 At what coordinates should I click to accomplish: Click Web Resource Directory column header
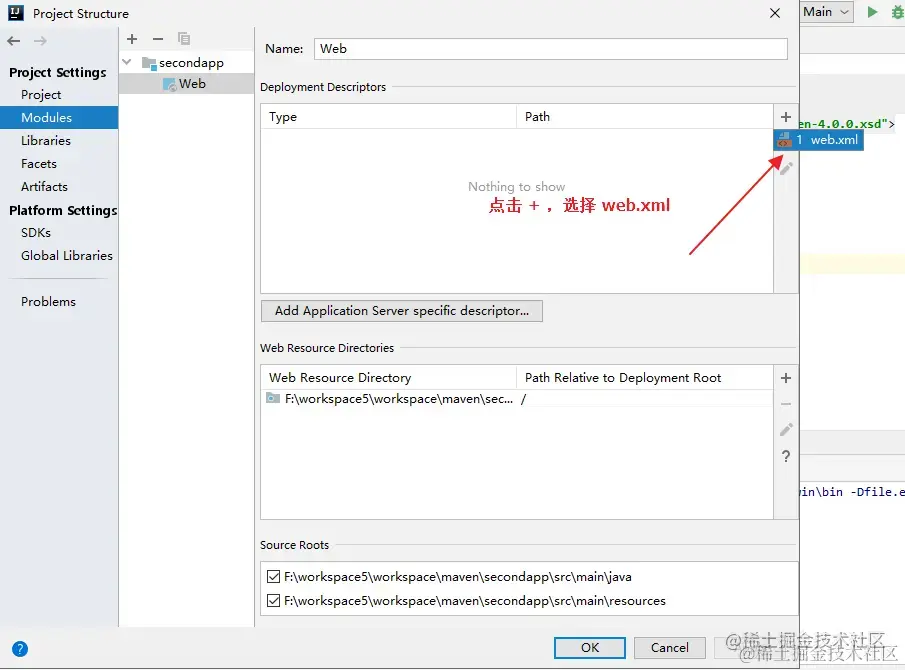(x=388, y=378)
